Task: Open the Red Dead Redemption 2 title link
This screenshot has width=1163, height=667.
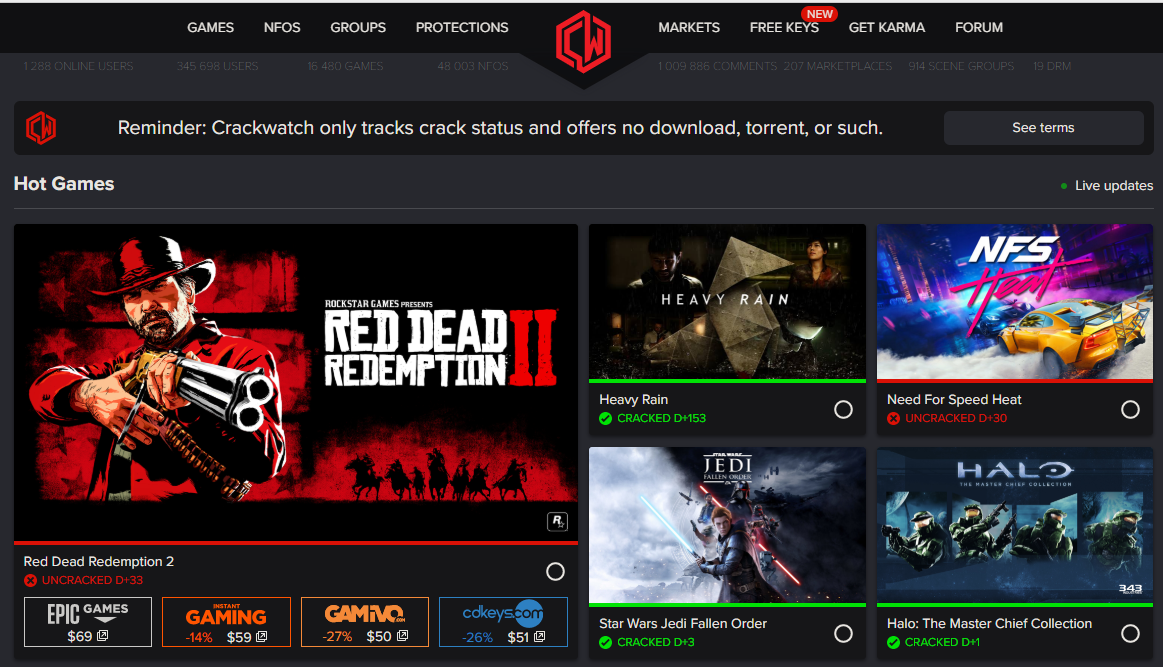Action: pyautogui.click(x=99, y=562)
